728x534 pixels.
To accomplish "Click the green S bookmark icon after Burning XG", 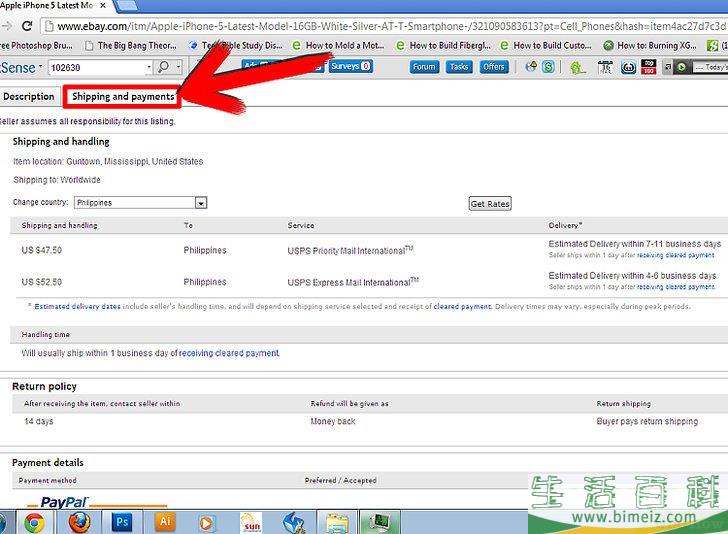I will point(712,46).
